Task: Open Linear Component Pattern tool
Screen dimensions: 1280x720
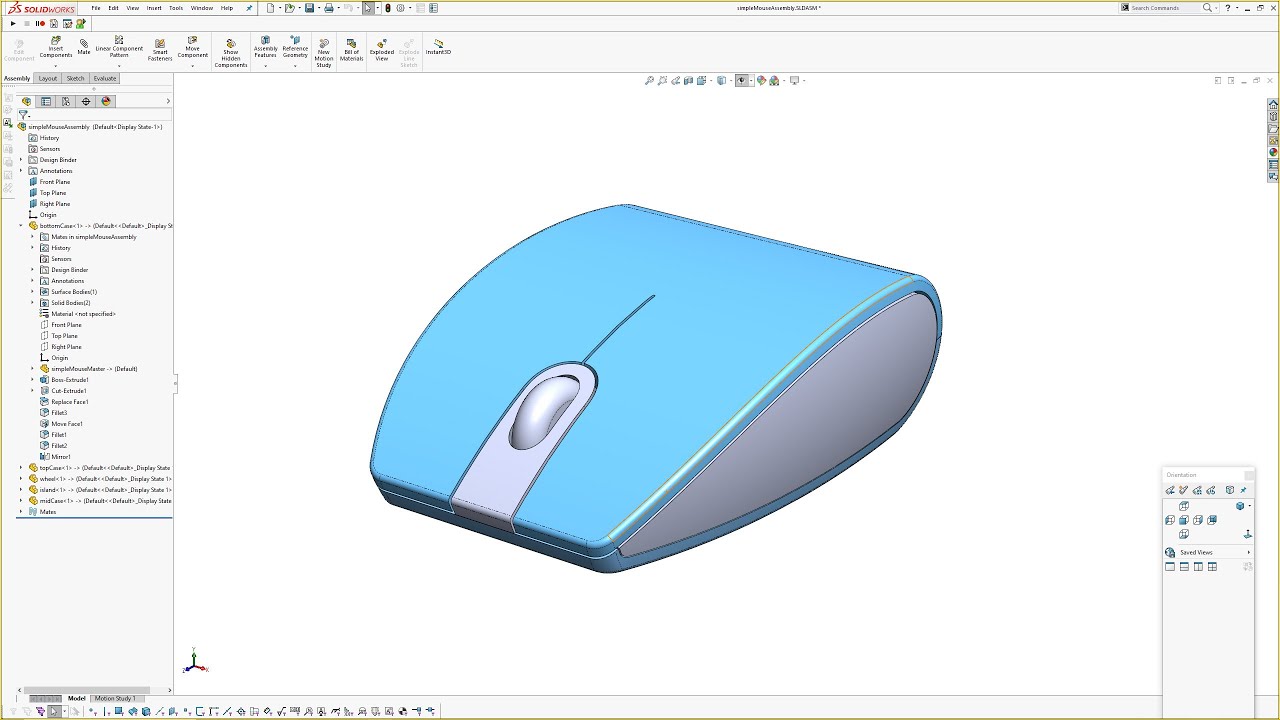Action: 119,48
